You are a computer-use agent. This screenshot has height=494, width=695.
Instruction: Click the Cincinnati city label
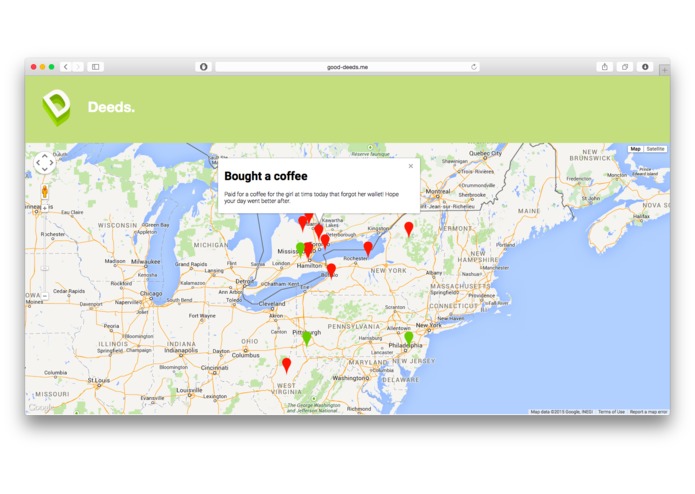point(215,367)
